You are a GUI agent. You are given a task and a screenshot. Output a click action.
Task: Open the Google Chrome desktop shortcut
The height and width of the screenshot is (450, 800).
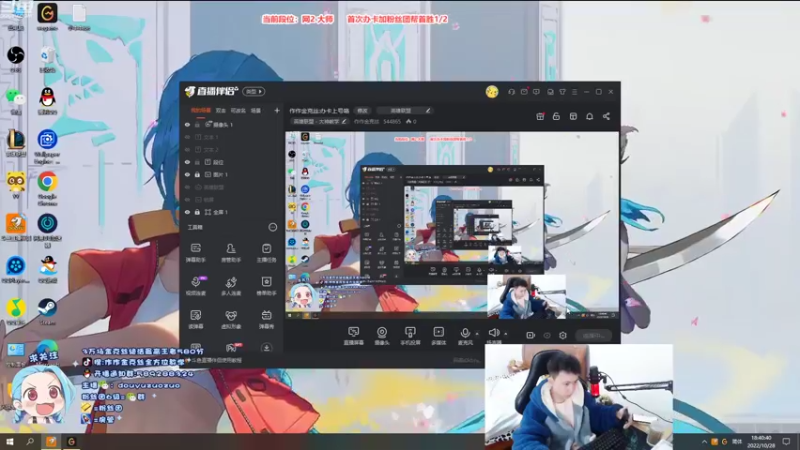tap(47, 188)
